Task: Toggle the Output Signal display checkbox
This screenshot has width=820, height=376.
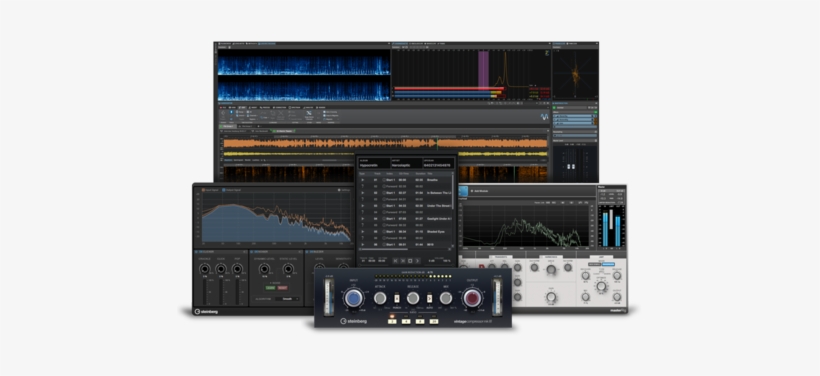Action: coord(224,190)
